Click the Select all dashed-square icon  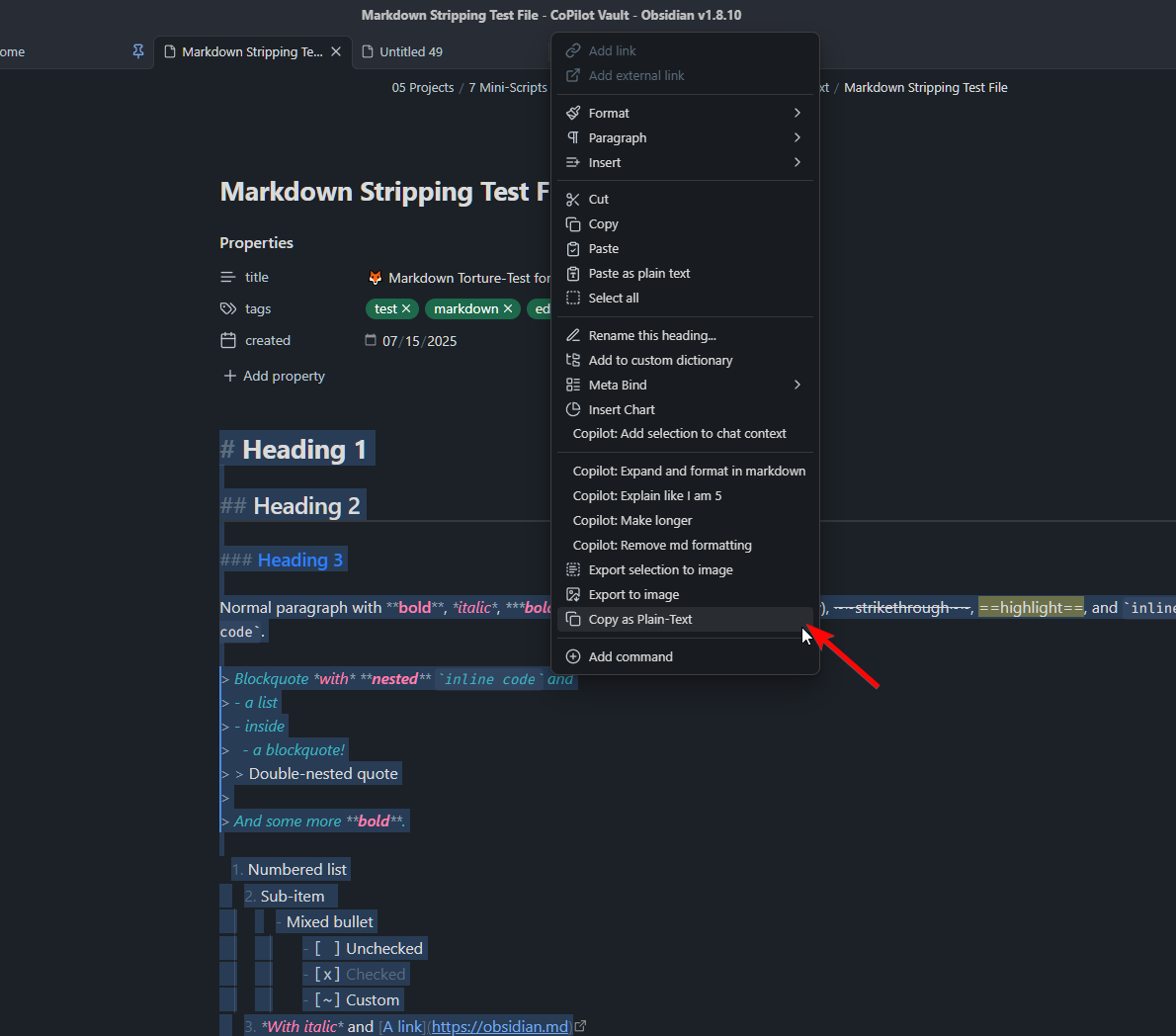[x=573, y=299]
